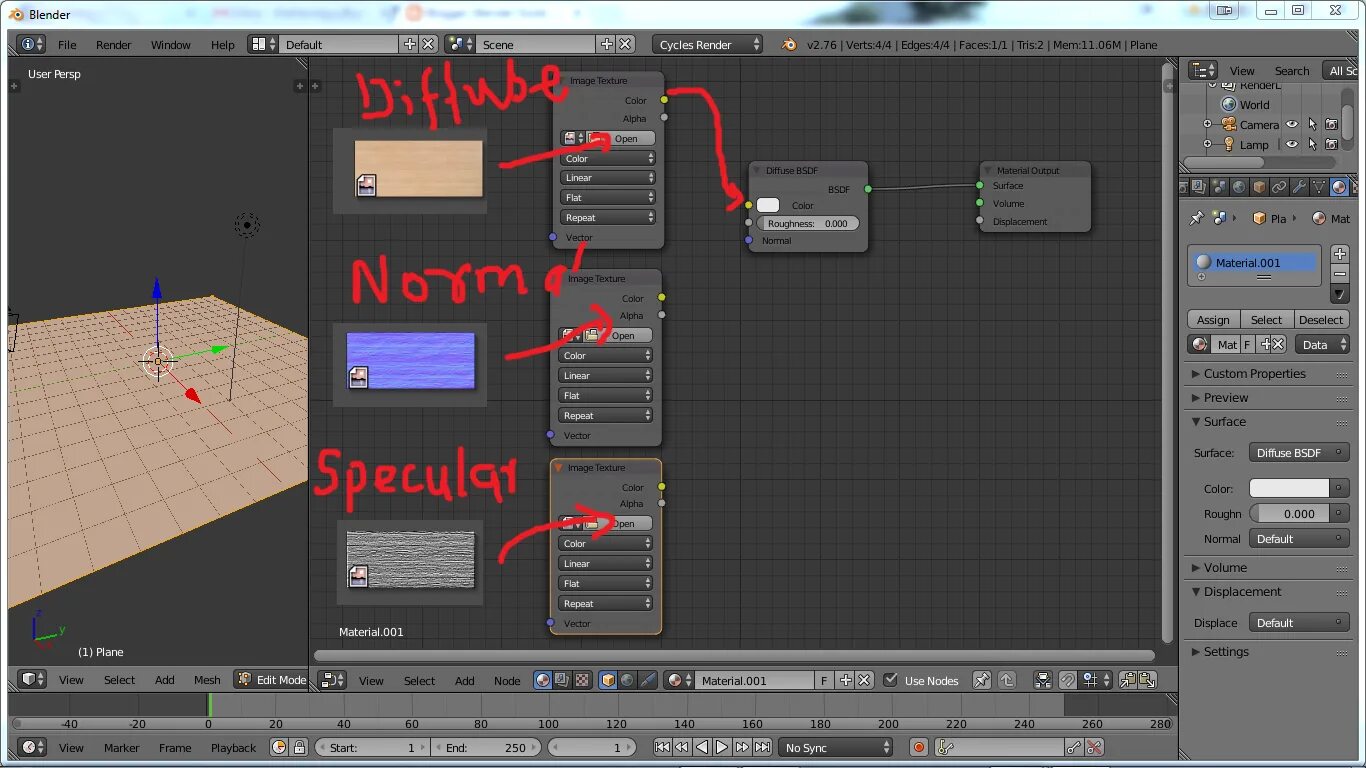Open the Render menu
The height and width of the screenshot is (768, 1366).
coord(114,45)
